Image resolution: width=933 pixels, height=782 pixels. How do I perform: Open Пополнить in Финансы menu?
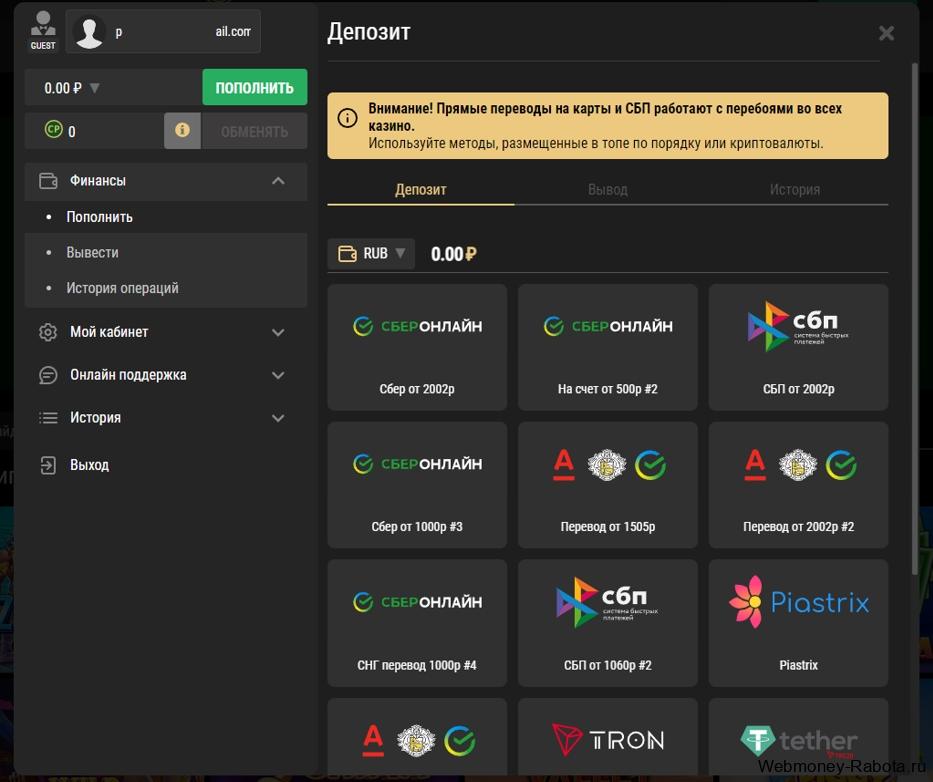point(99,217)
